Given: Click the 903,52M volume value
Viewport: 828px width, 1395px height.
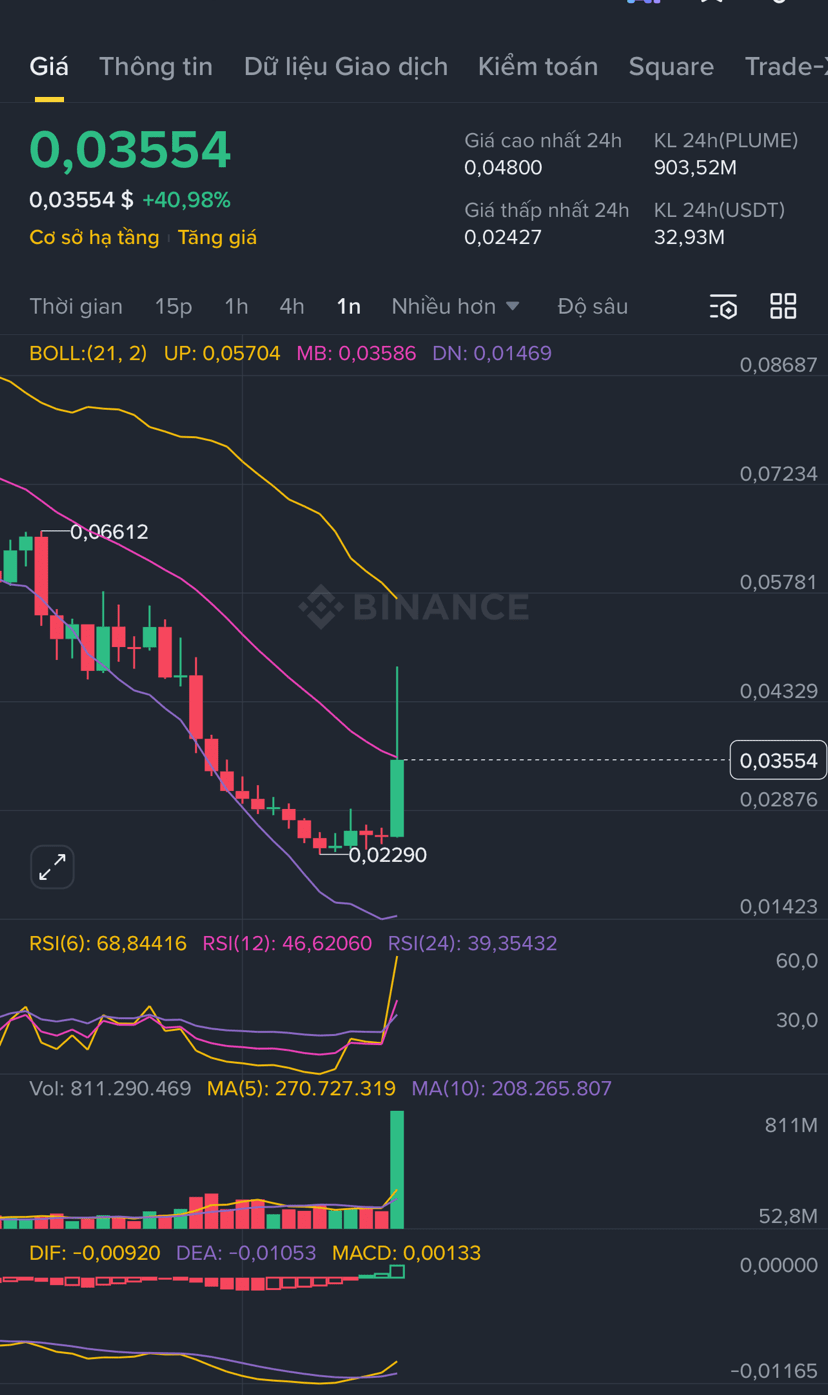Looking at the screenshot, I should 695,168.
